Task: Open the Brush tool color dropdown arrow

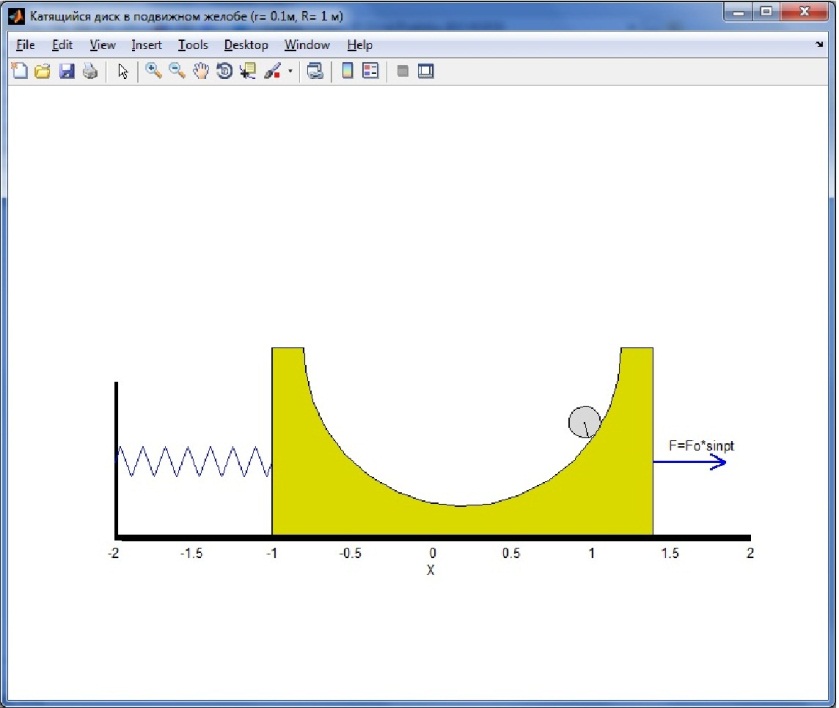Action: (x=290, y=71)
